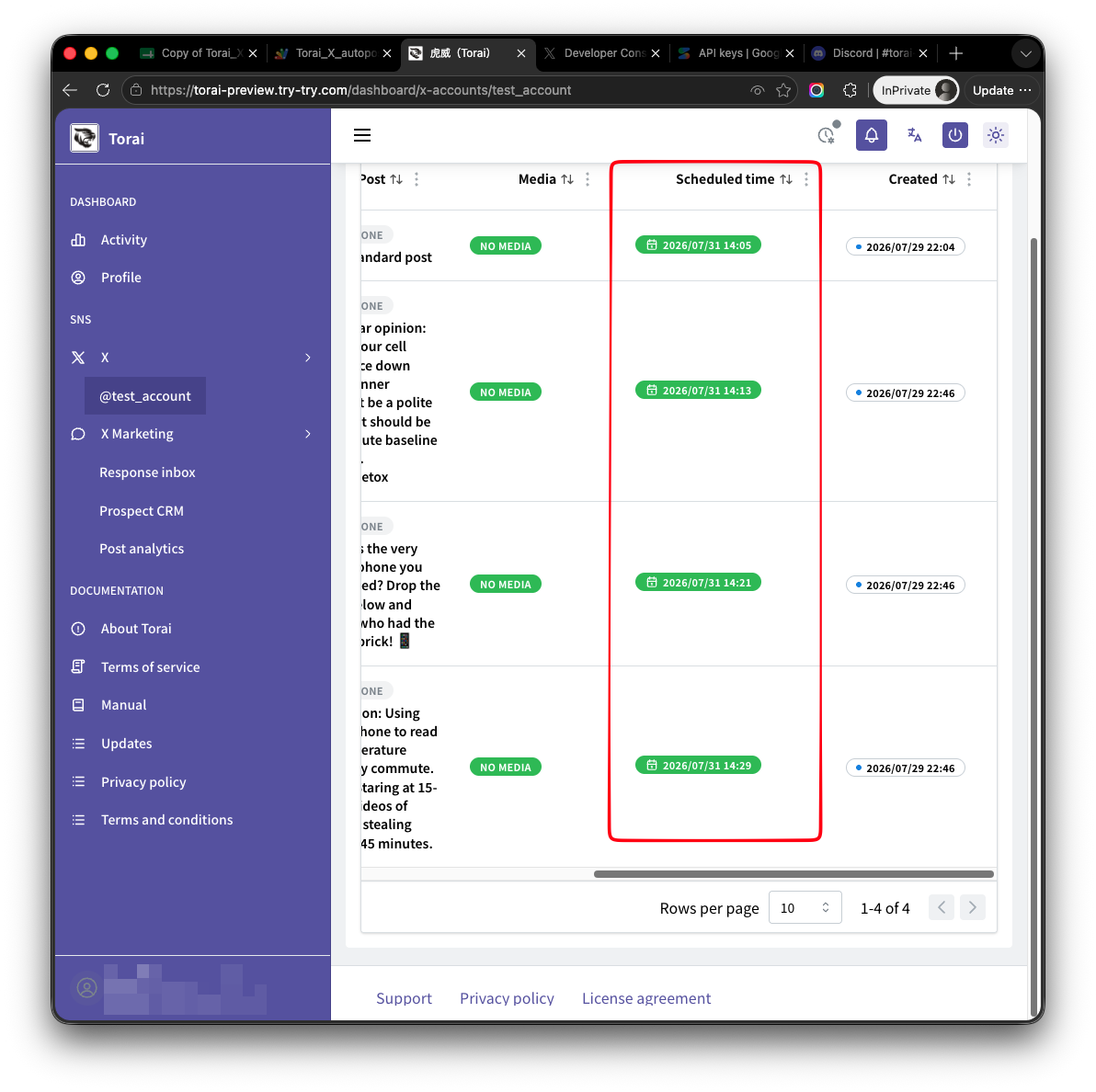Click the tracking prevention eye icon in address bar

[757, 90]
